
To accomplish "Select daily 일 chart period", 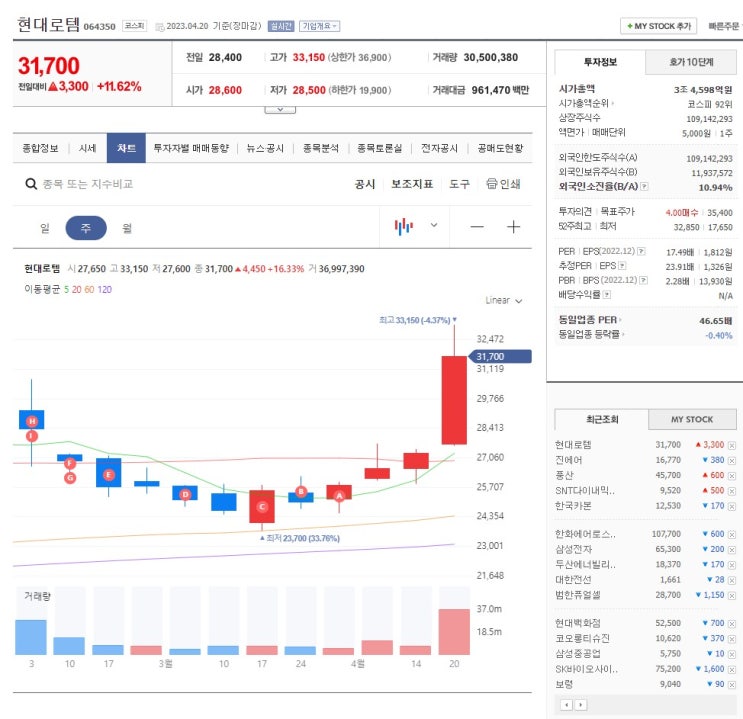I will pos(45,228).
